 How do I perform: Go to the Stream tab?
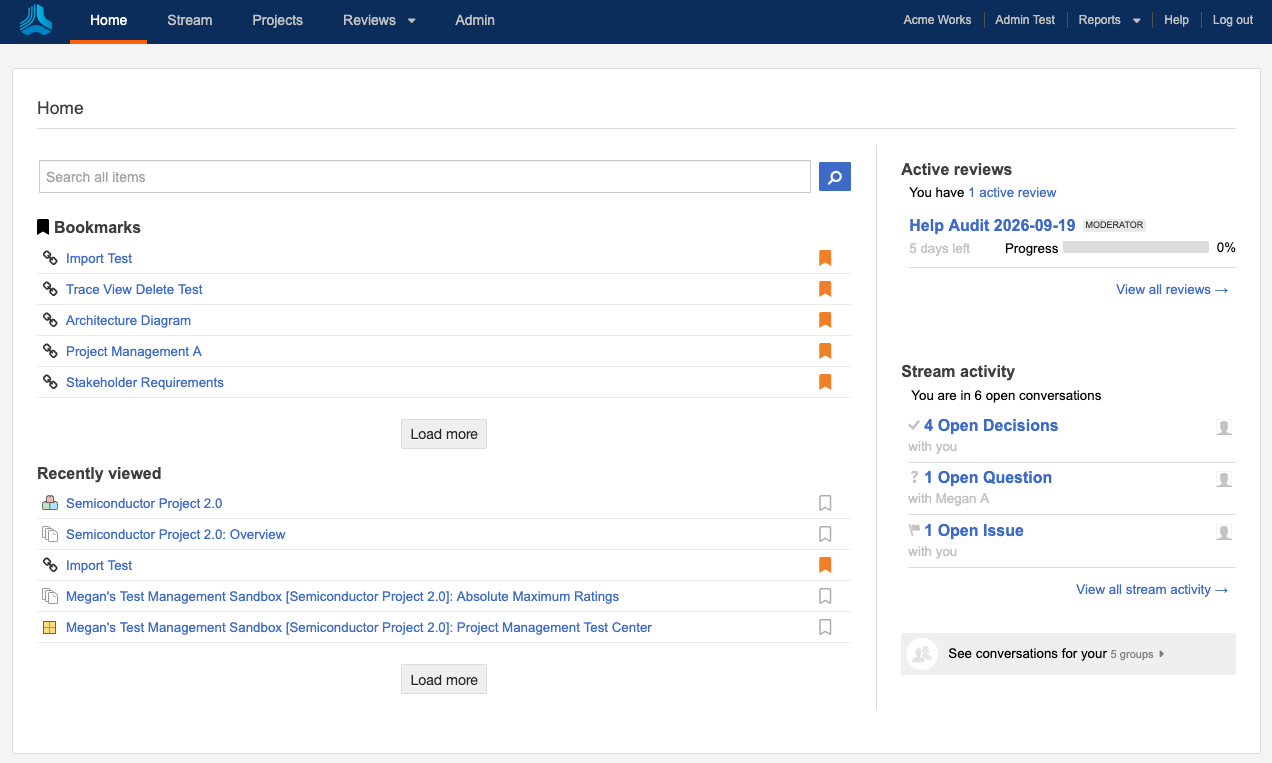coord(190,20)
